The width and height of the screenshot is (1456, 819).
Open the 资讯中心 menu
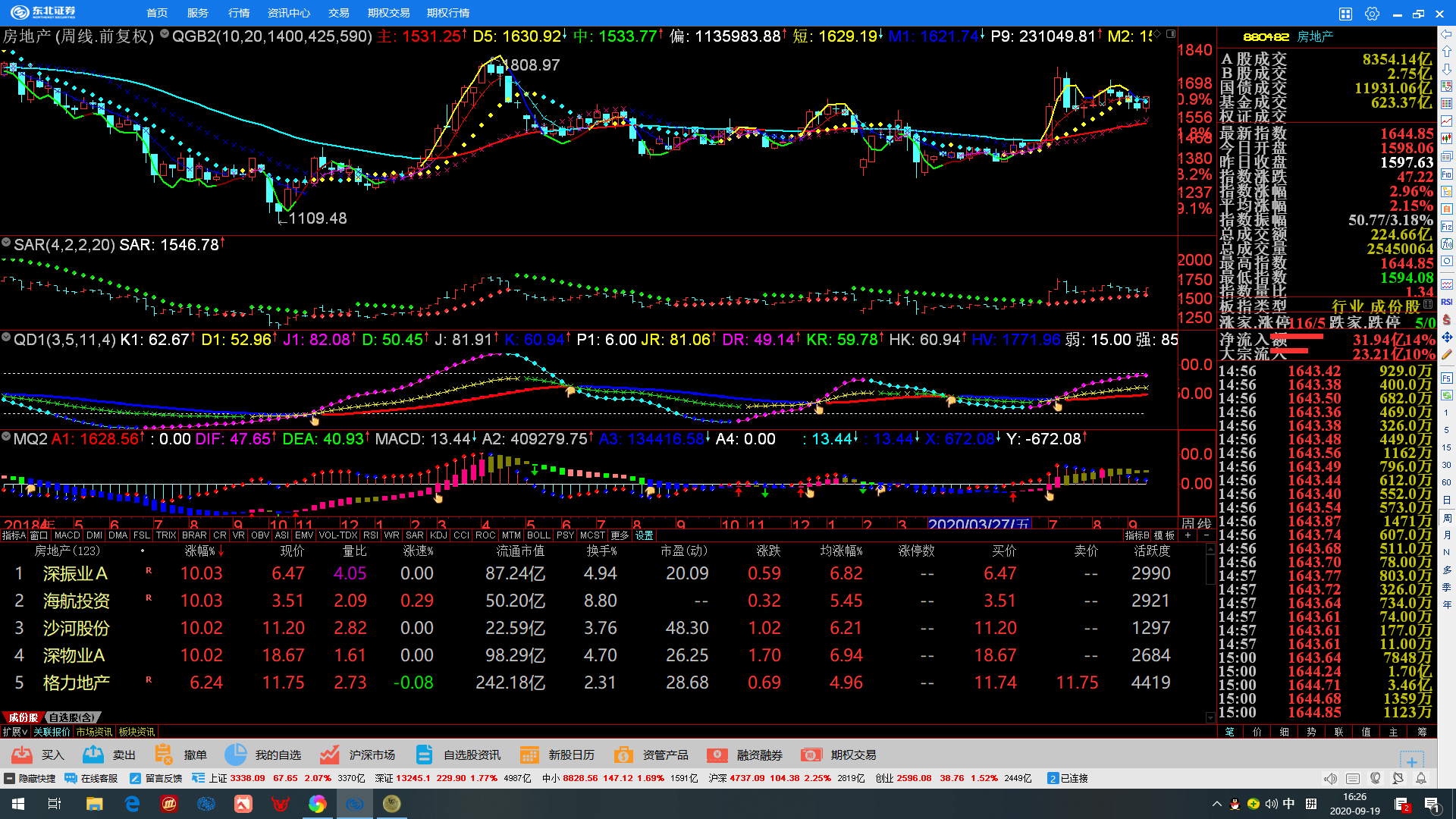(x=288, y=13)
